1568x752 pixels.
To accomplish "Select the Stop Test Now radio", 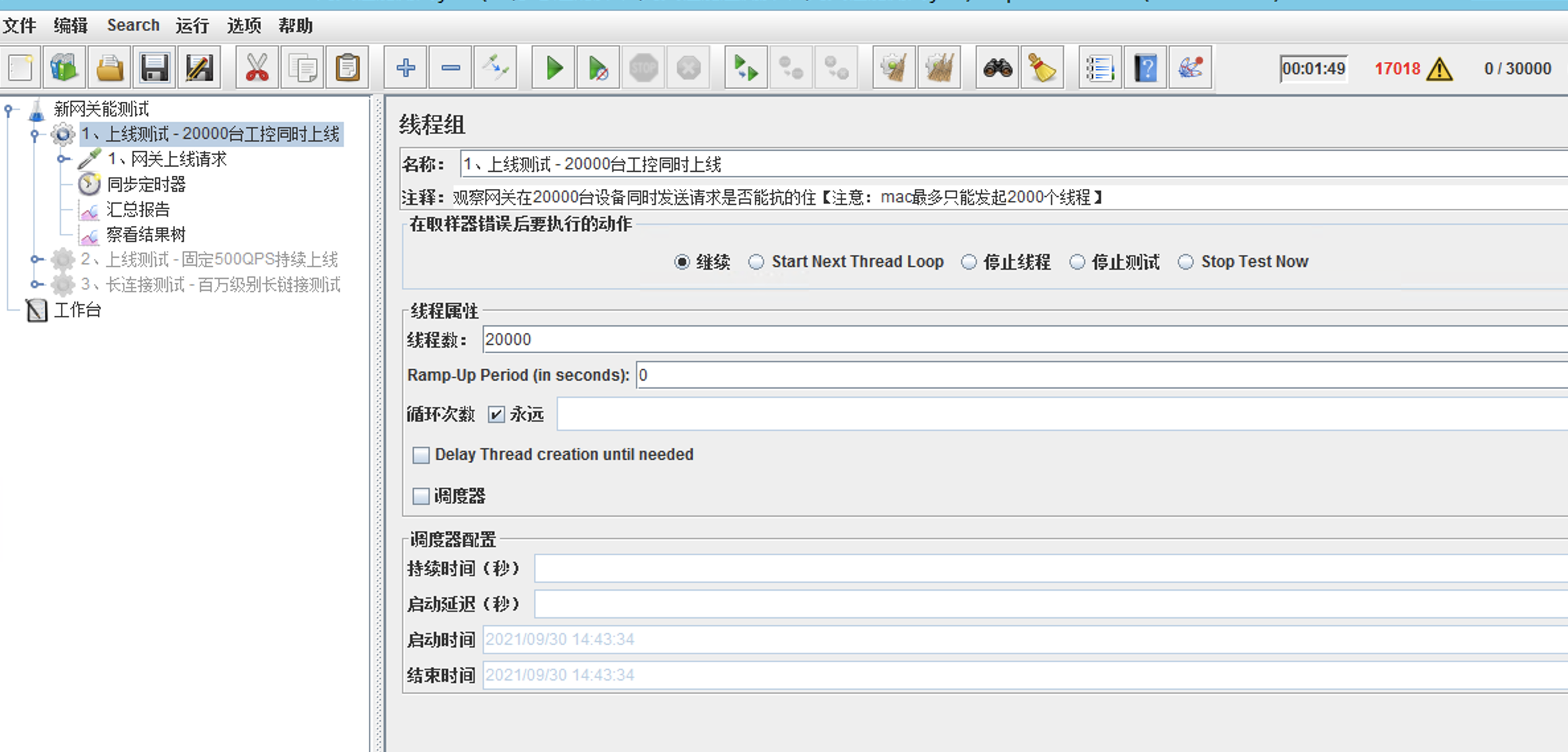I will tap(1186, 262).
